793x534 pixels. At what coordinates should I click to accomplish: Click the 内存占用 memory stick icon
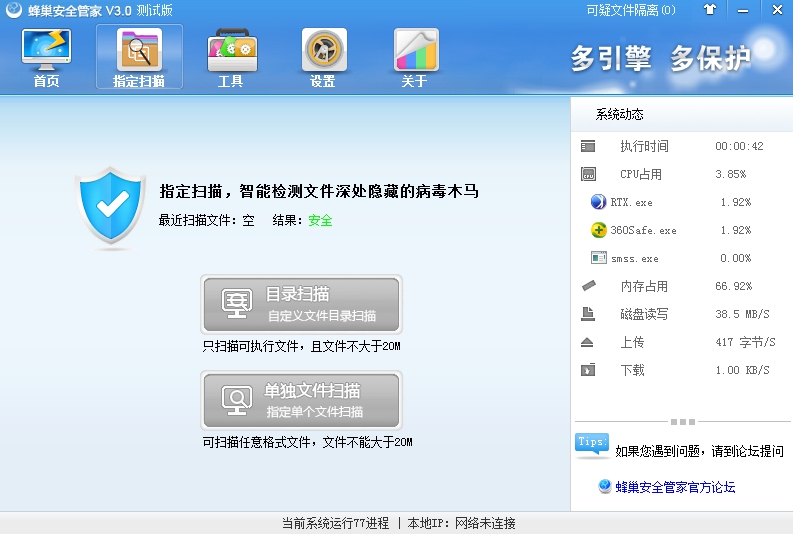point(589,286)
